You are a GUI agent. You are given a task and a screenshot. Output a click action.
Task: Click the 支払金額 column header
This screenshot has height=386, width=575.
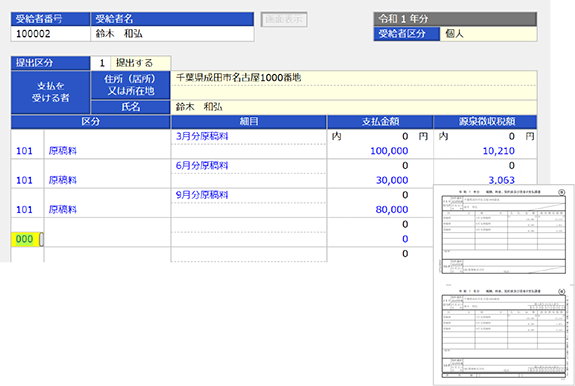click(380, 122)
